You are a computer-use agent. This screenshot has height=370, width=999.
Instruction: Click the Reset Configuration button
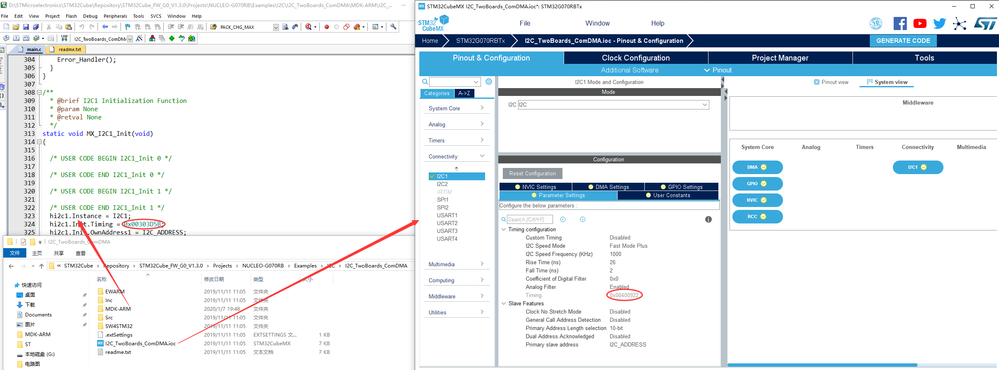533,173
